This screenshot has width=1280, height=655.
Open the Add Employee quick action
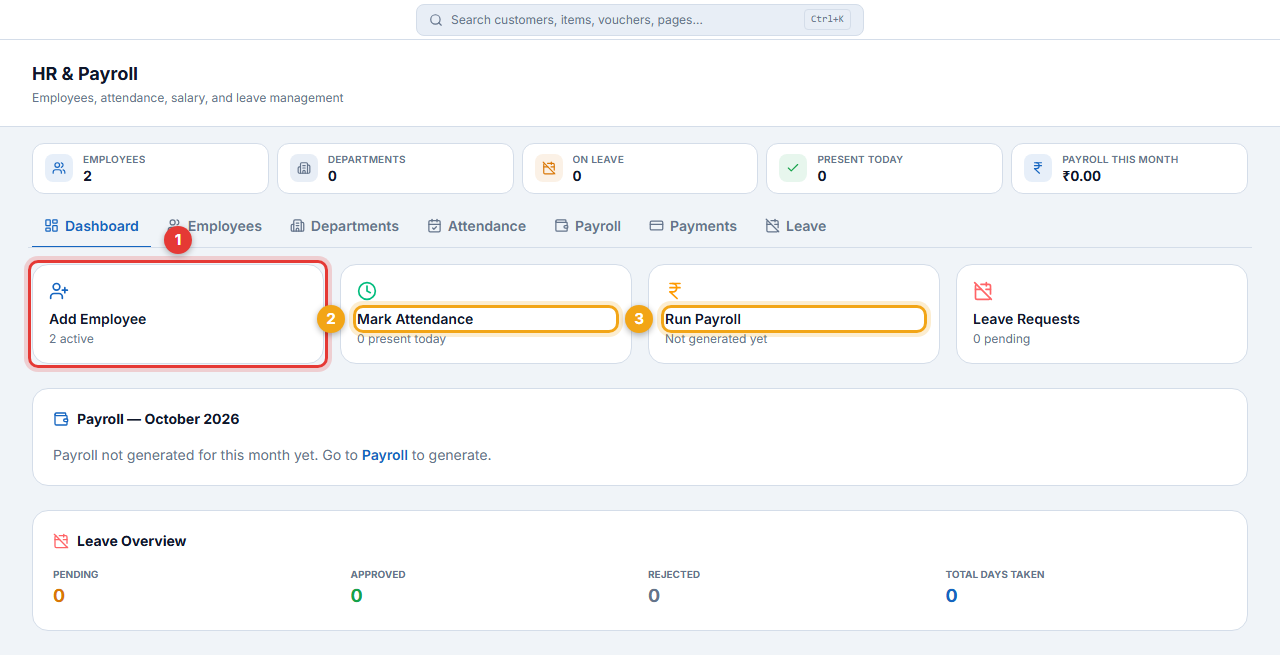178,314
